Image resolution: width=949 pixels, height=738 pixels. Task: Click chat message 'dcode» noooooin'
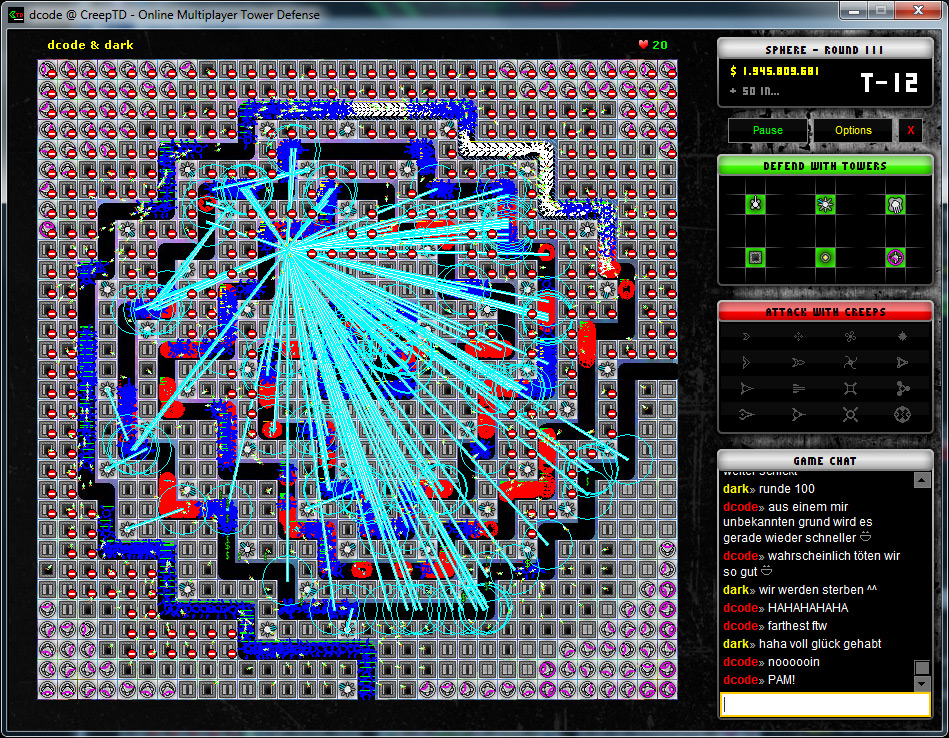tap(771, 662)
